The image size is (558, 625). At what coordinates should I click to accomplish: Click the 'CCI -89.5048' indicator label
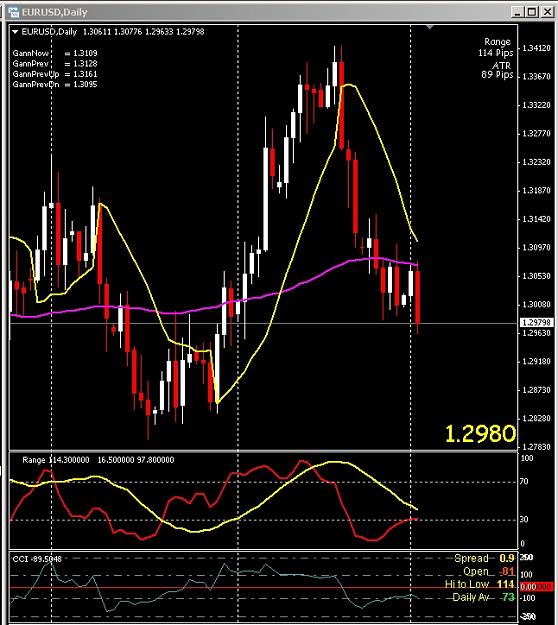37,559
